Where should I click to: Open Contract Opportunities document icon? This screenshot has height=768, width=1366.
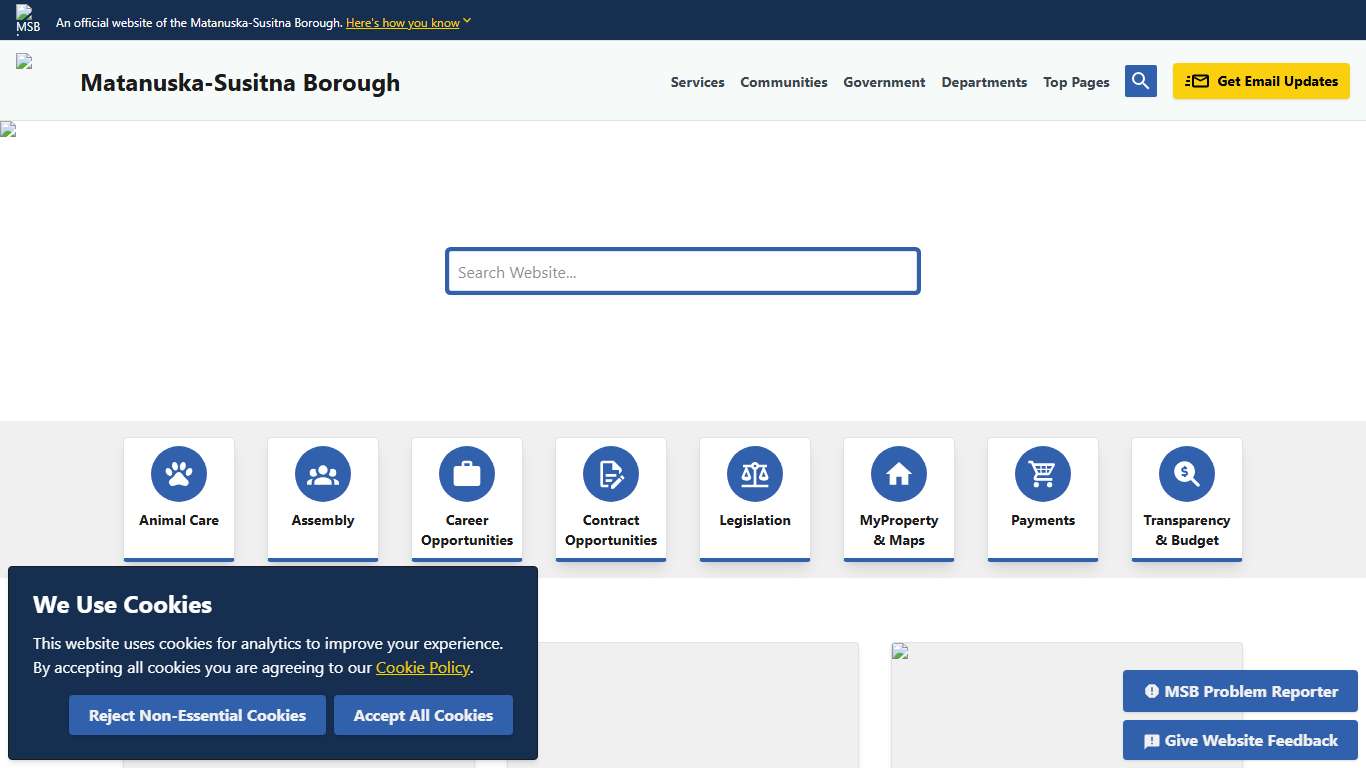[x=611, y=474]
